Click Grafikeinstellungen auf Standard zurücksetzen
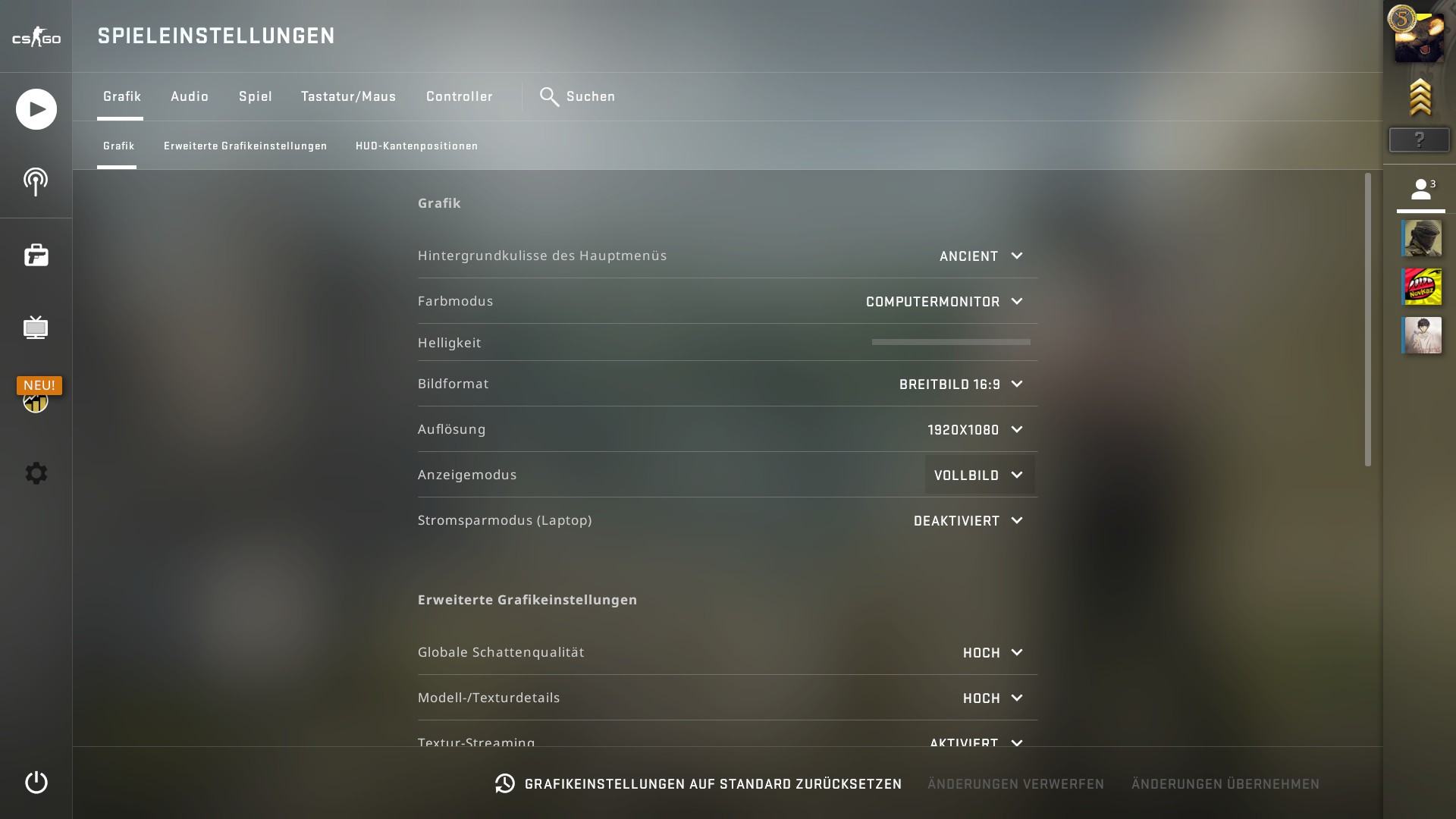 tap(698, 784)
